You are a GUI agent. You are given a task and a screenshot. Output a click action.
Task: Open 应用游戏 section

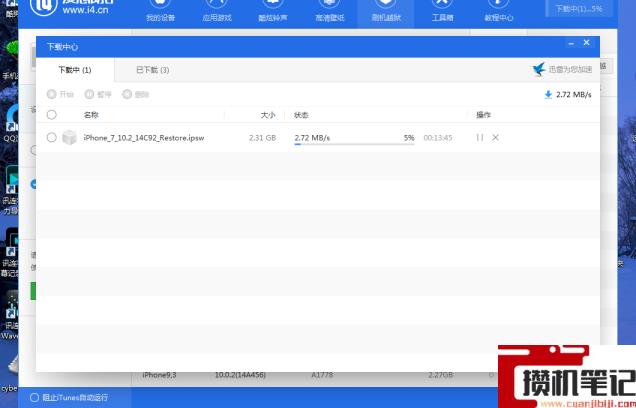[217, 11]
